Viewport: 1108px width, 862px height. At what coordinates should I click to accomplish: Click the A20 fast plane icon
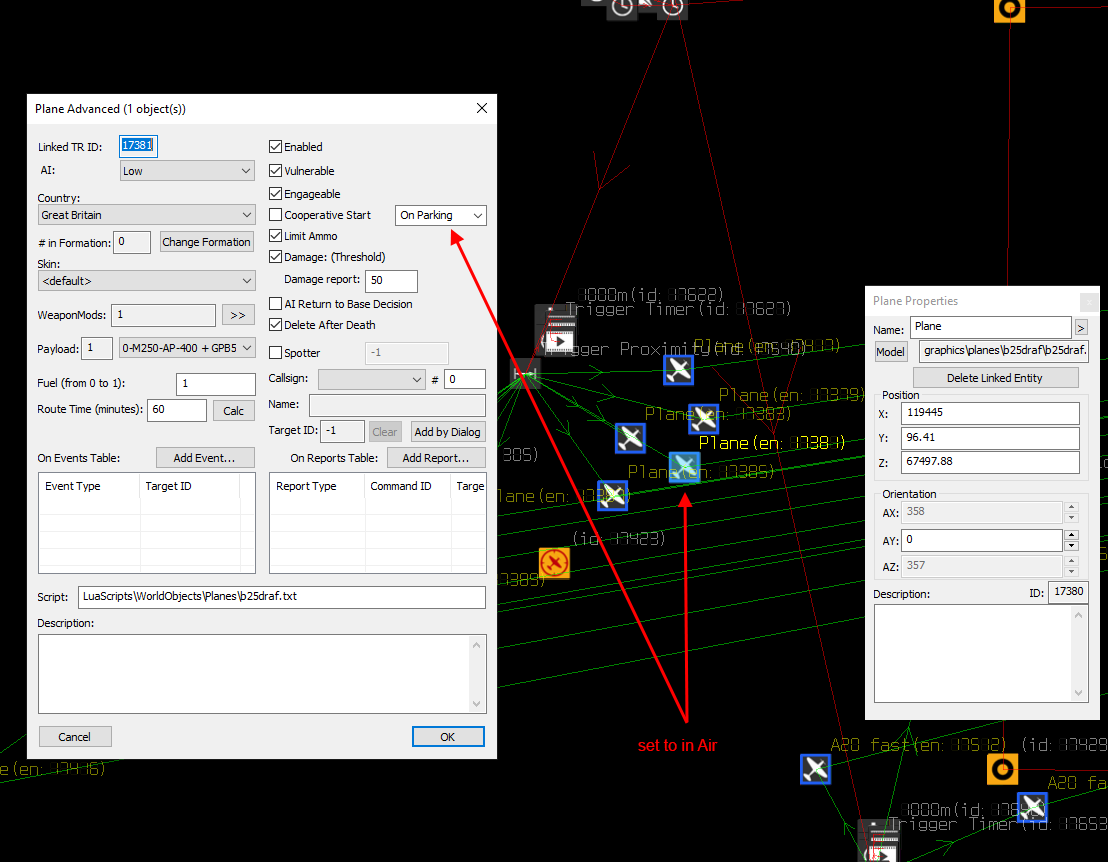815,769
